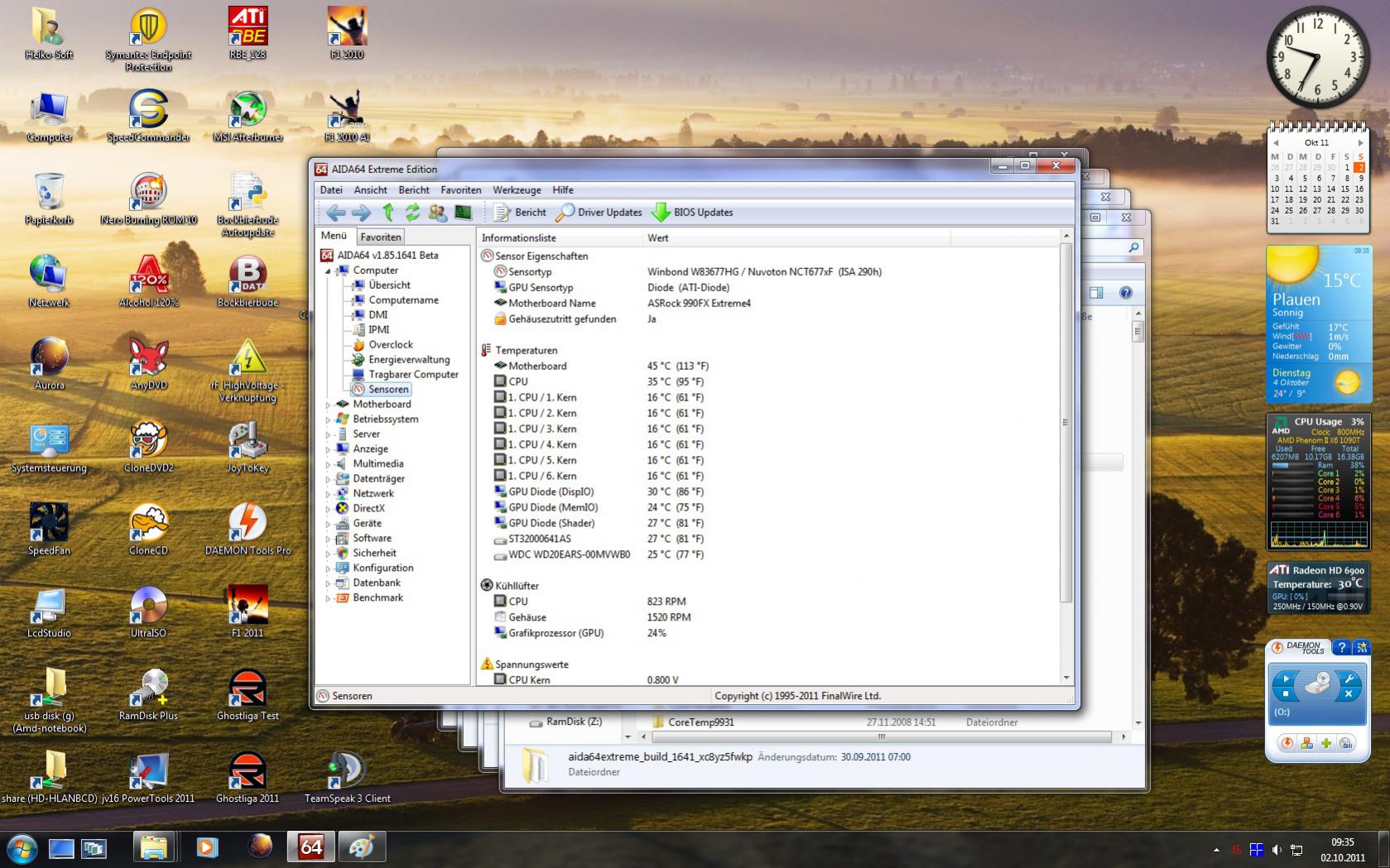
Task: Expand the Software tree node
Action: pos(328,539)
